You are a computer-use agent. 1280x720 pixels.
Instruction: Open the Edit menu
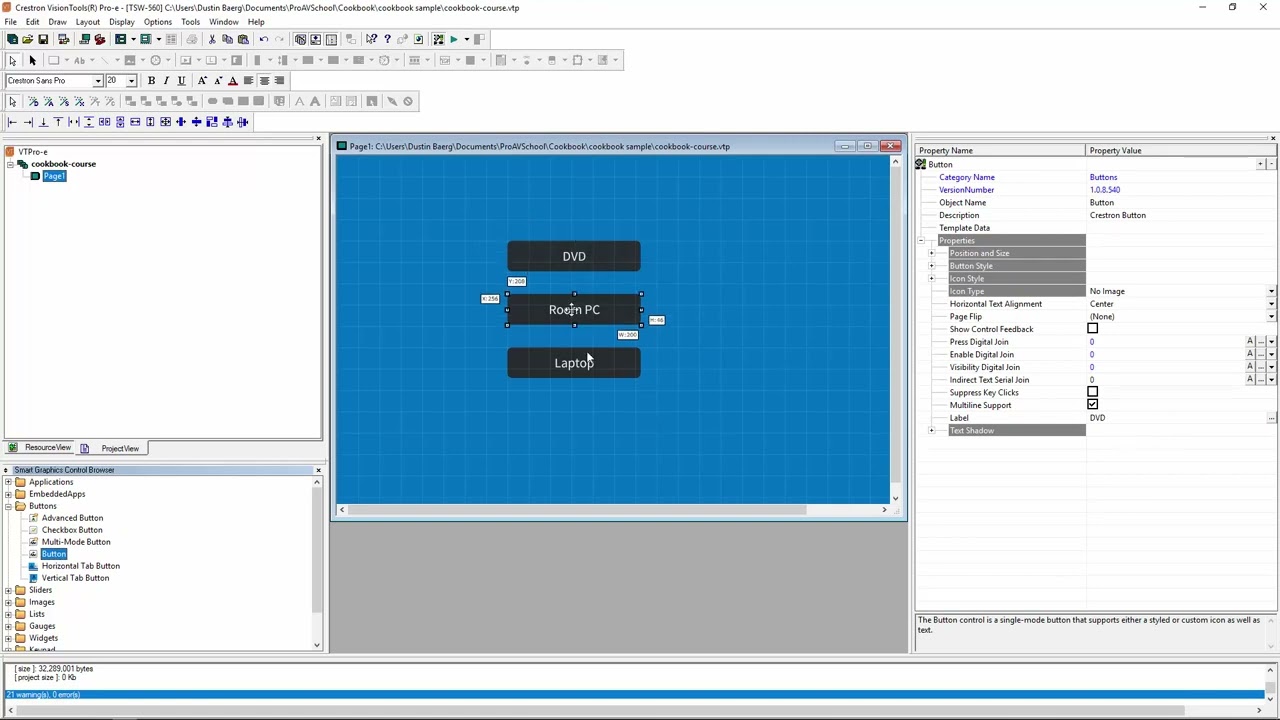[x=33, y=22]
